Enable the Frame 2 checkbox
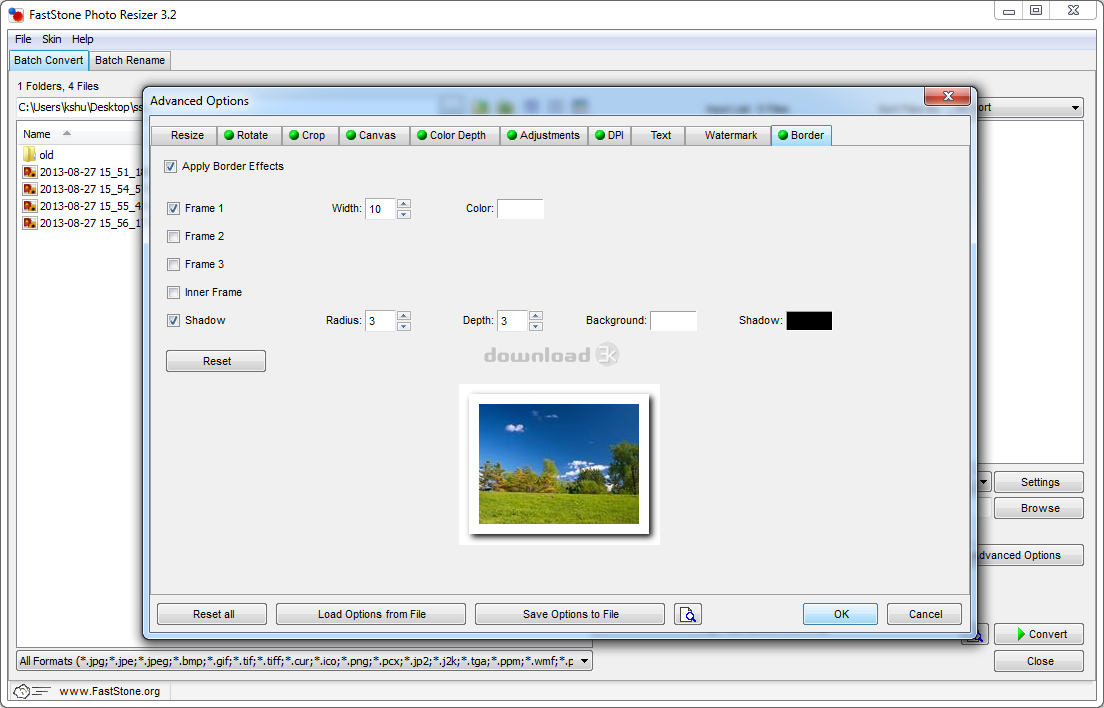The image size is (1104, 708). click(x=173, y=236)
